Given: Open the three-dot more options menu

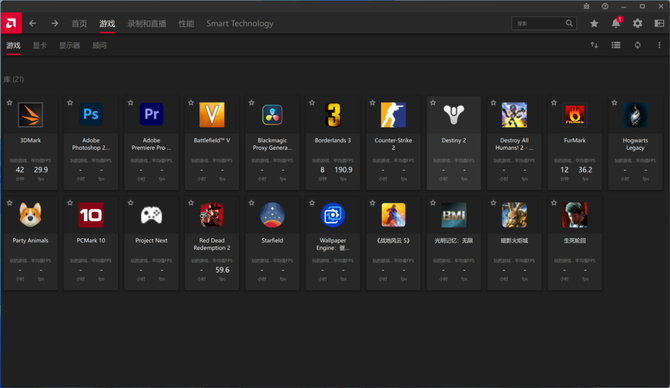Looking at the screenshot, I should (x=659, y=45).
